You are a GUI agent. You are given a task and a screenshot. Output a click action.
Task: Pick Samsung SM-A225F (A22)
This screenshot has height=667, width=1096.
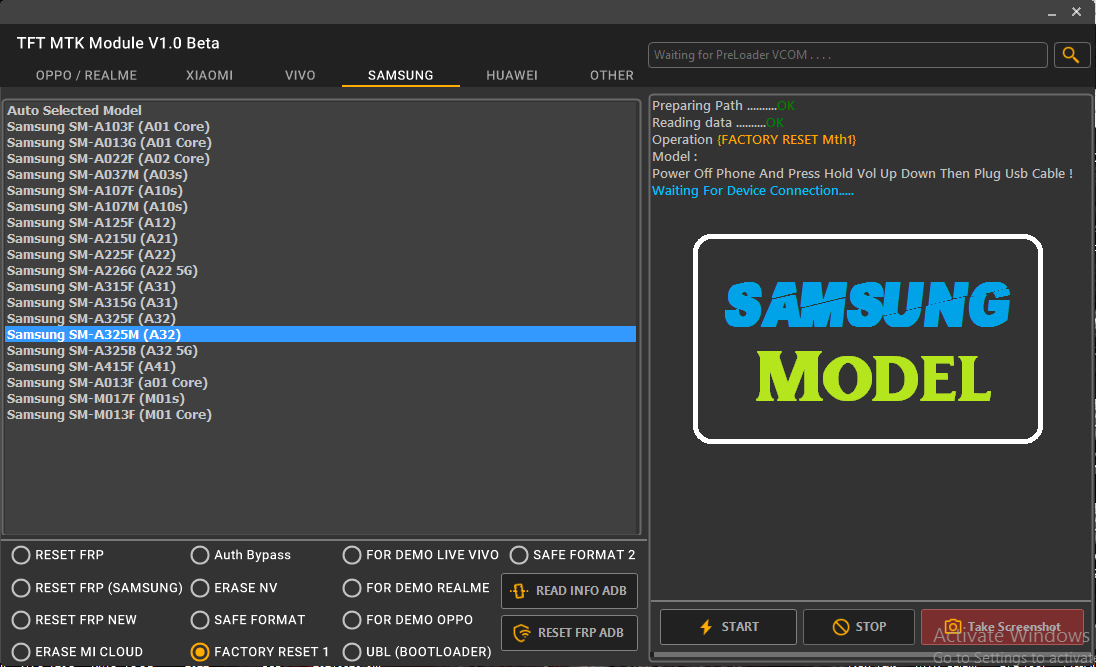[320, 255]
